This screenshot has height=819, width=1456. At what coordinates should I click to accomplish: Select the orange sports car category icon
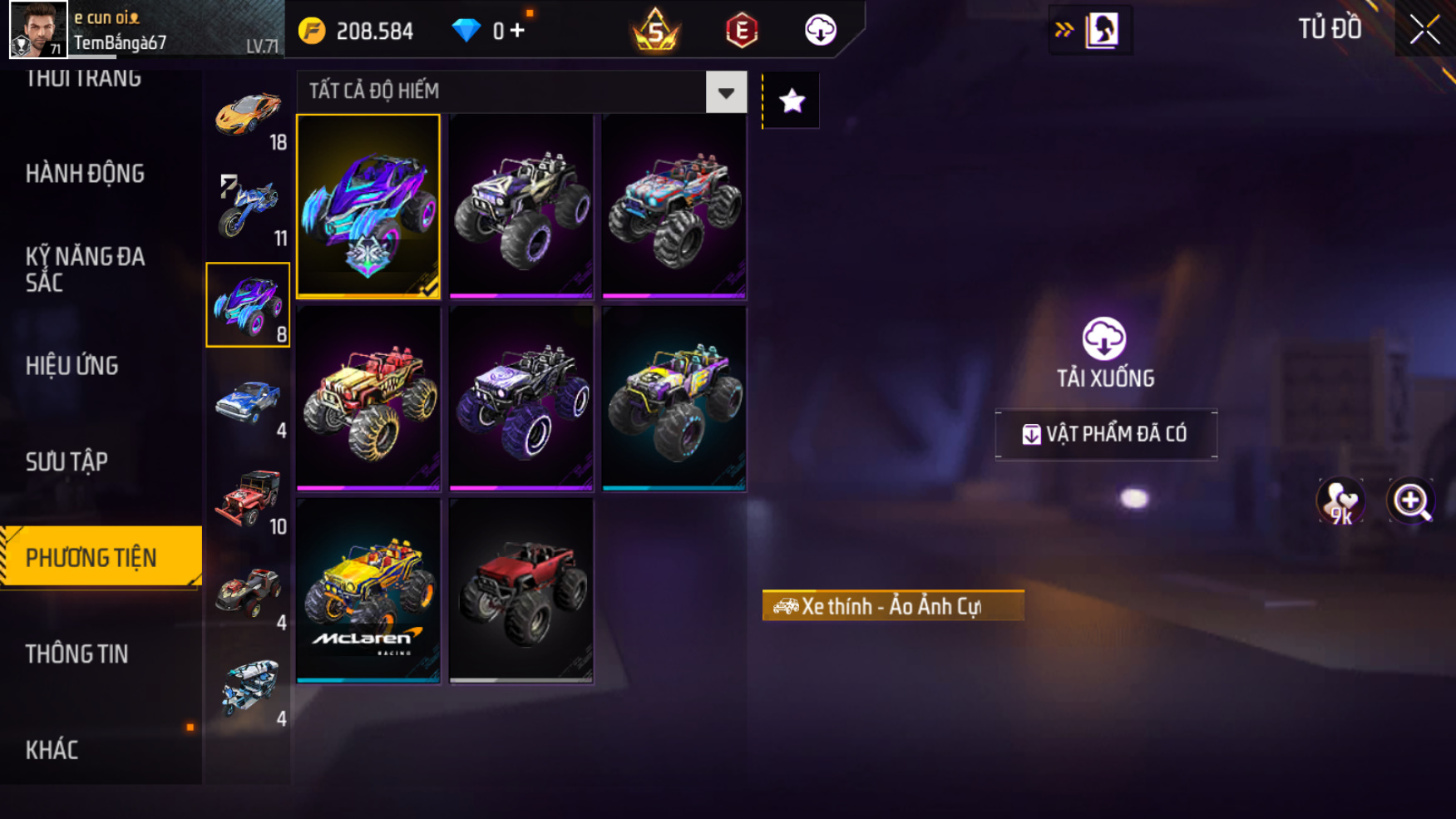(x=249, y=114)
